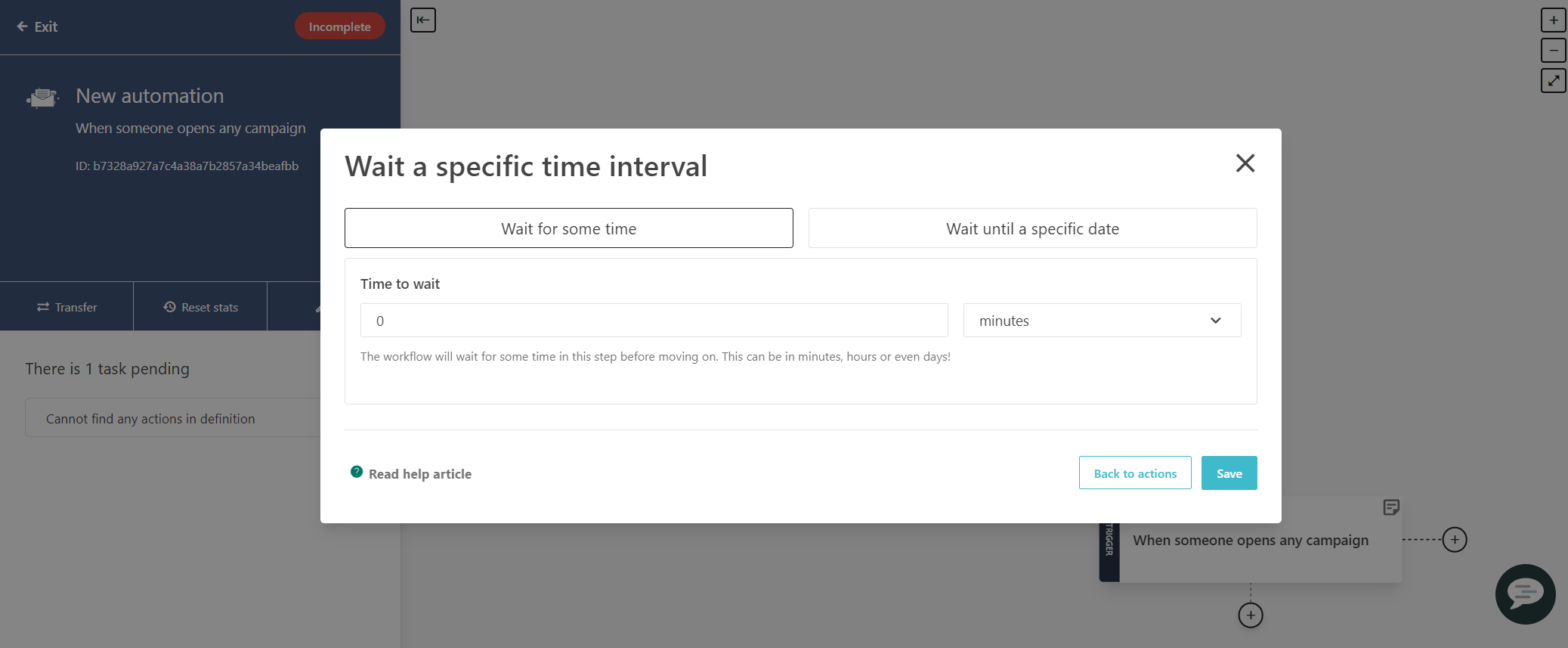Open the Transfer option for this automation
The image size is (1568, 648).
(x=66, y=306)
